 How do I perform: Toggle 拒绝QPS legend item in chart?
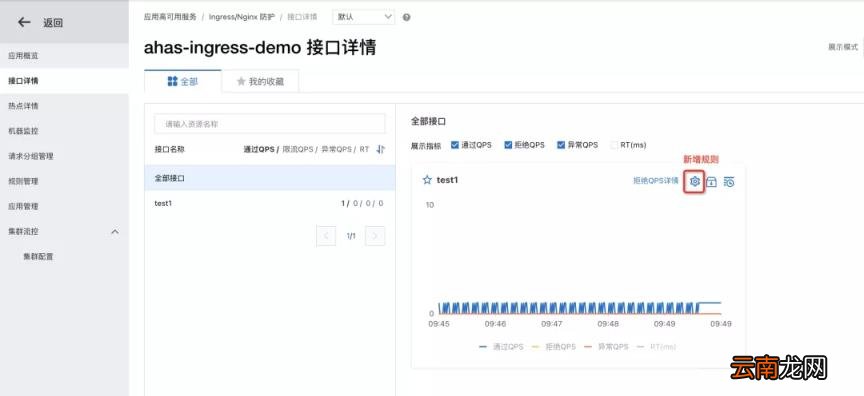pyautogui.click(x=554, y=347)
